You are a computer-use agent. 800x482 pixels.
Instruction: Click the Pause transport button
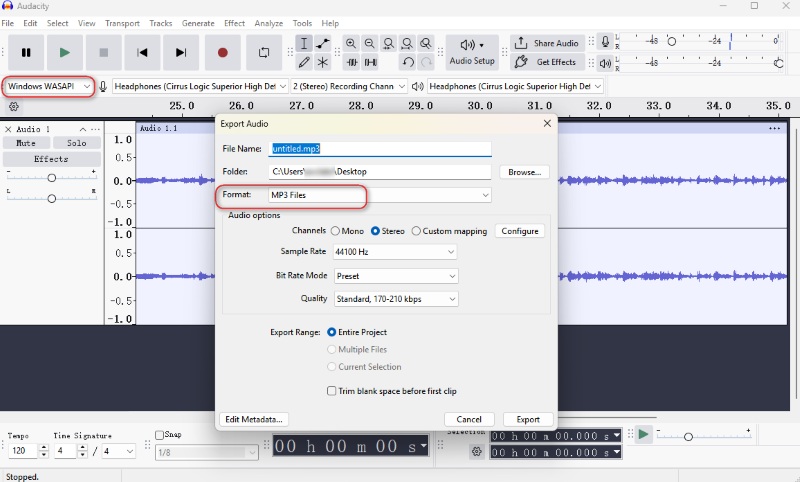26,53
